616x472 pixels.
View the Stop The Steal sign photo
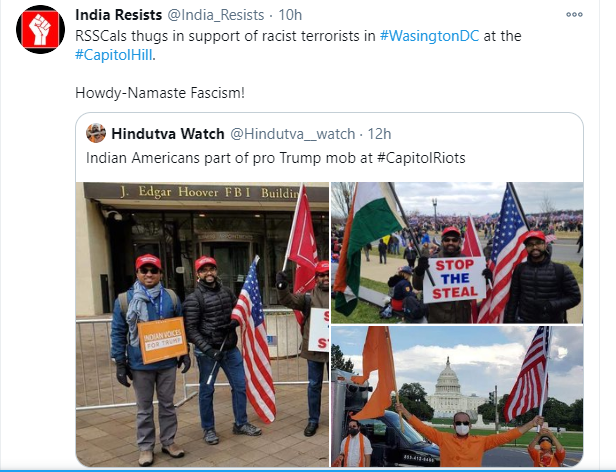pyautogui.click(x=457, y=253)
